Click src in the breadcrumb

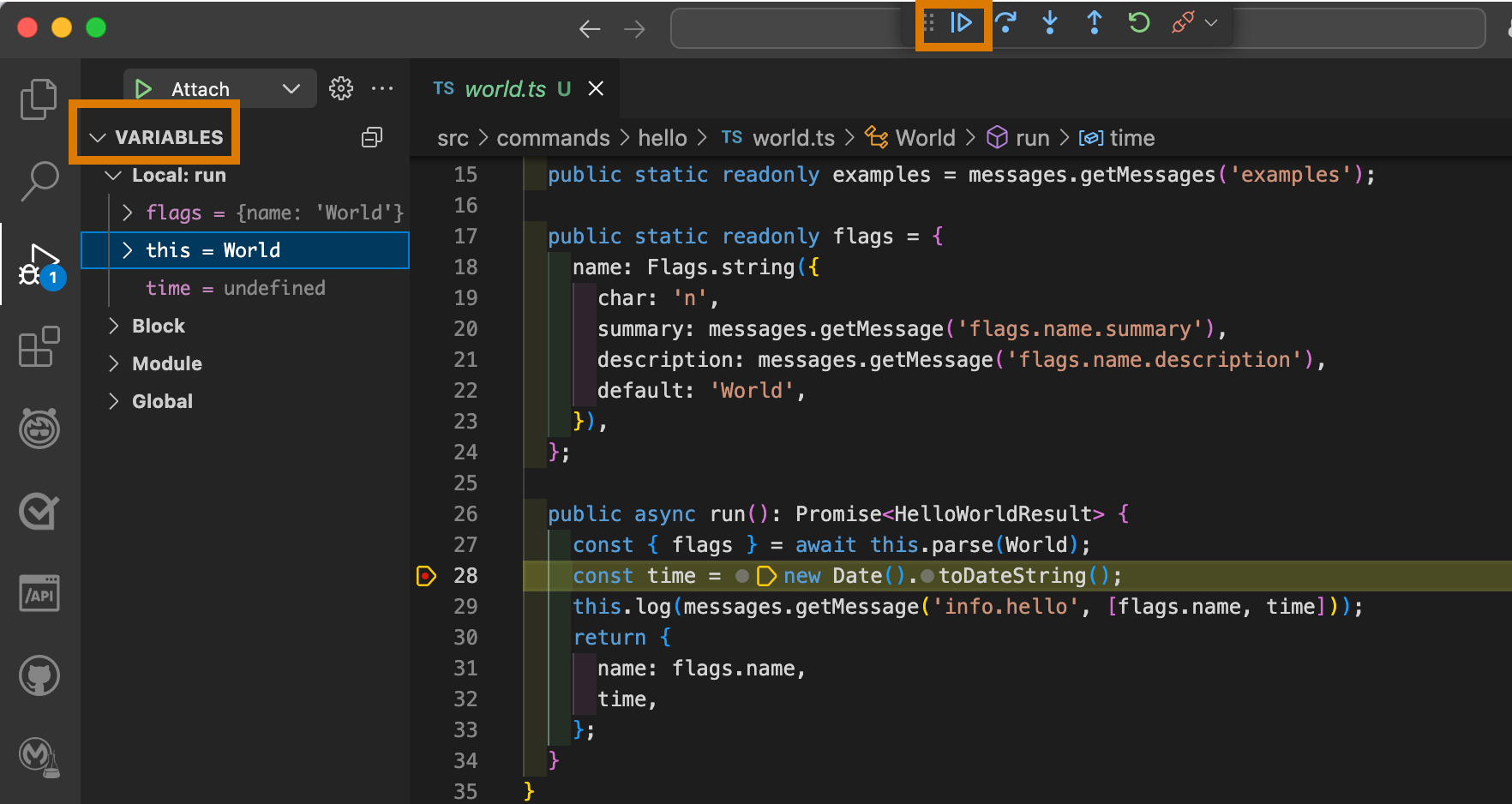(453, 138)
